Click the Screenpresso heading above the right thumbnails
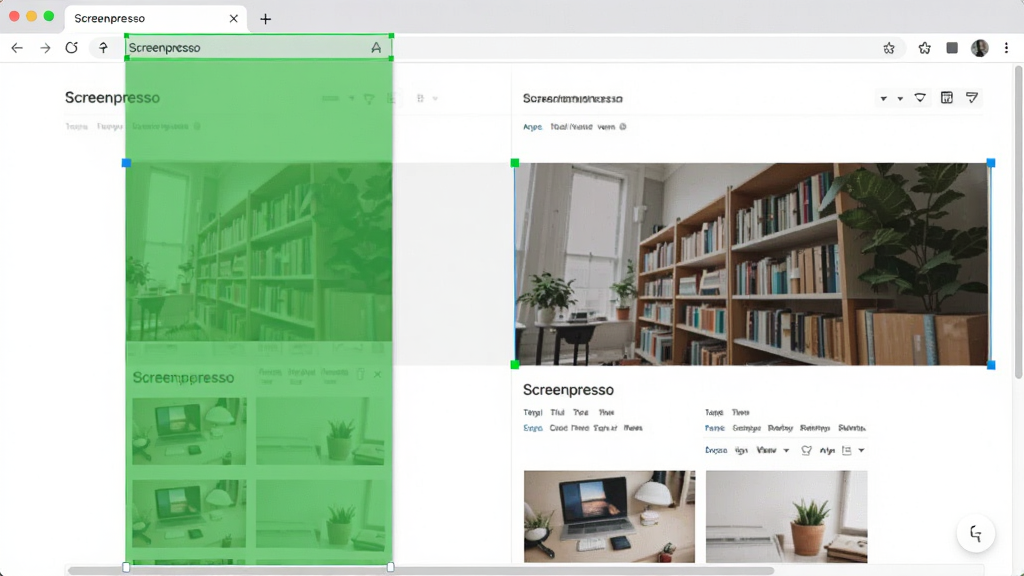1024x576 pixels. [x=568, y=390]
